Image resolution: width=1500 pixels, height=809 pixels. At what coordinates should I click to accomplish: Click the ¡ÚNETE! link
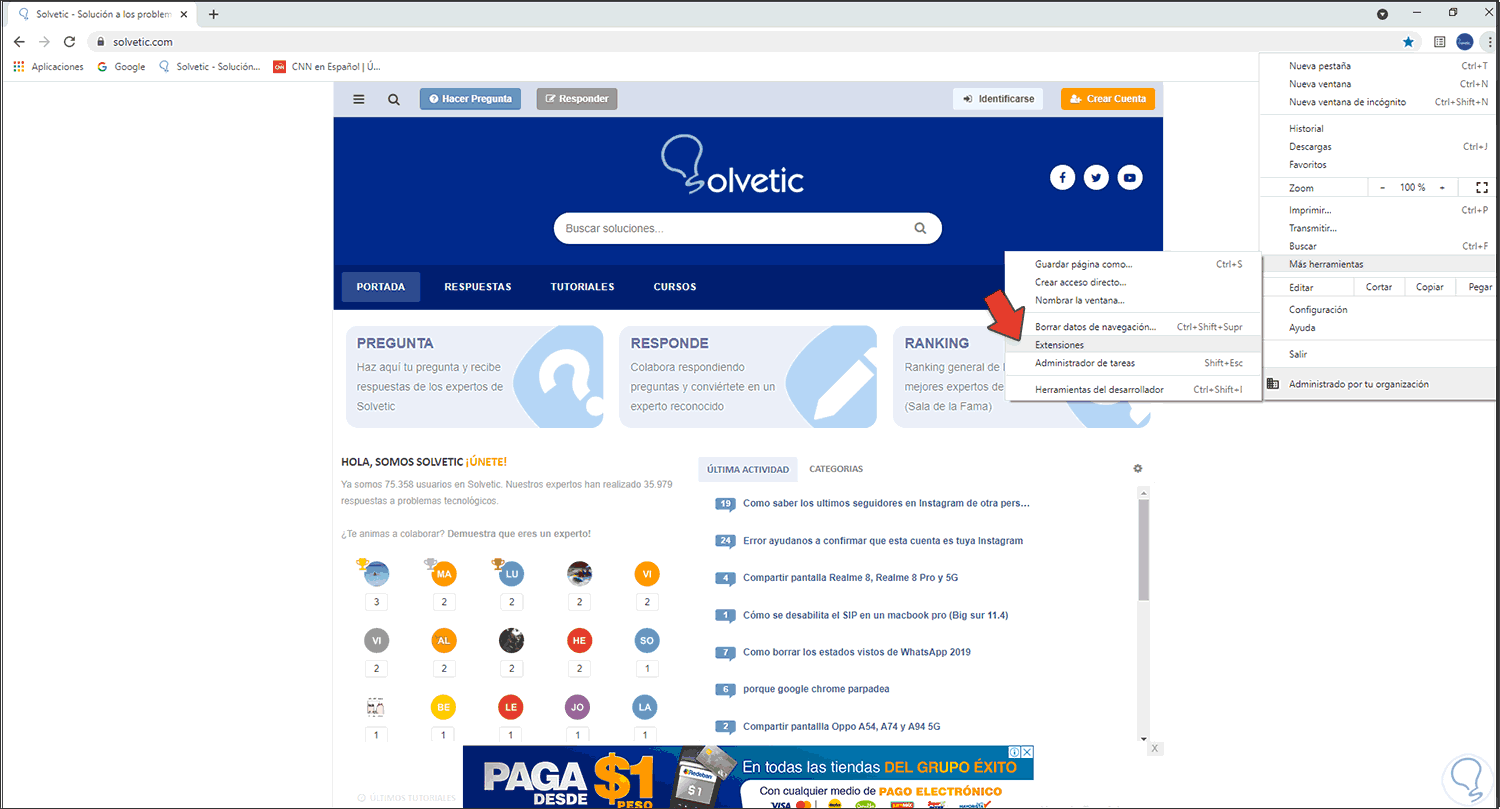(486, 462)
